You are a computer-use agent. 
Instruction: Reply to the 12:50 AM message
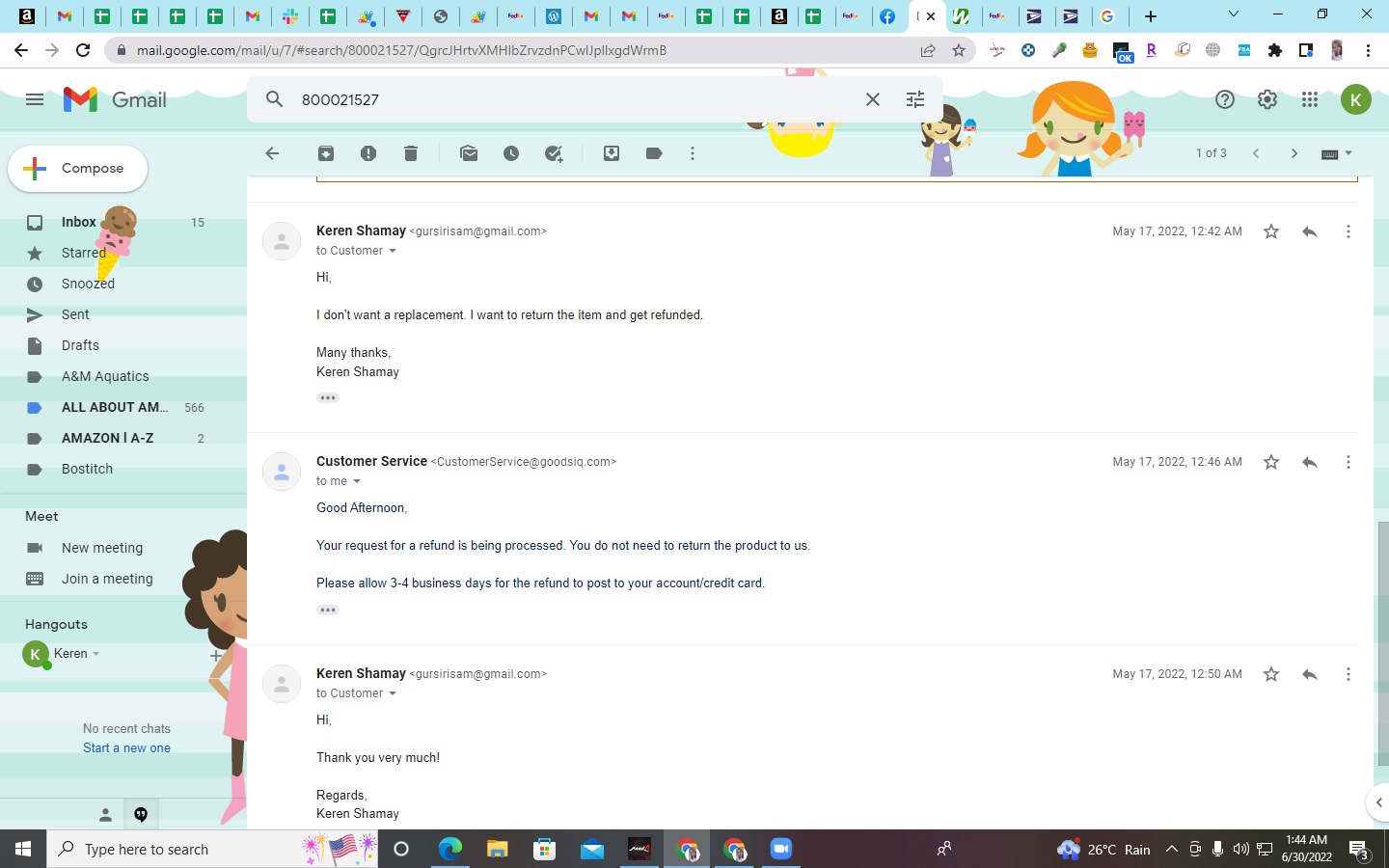[1310, 674]
